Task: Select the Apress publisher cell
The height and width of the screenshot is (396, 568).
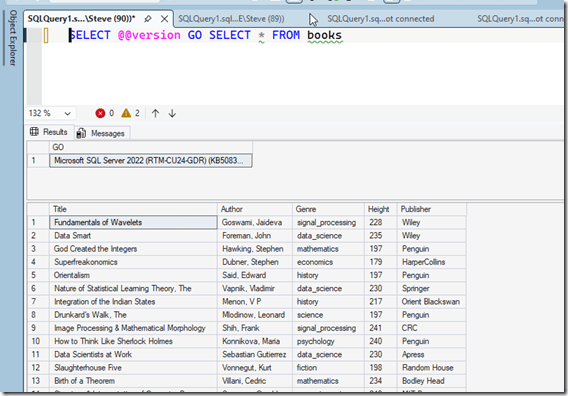Action: click(432, 354)
